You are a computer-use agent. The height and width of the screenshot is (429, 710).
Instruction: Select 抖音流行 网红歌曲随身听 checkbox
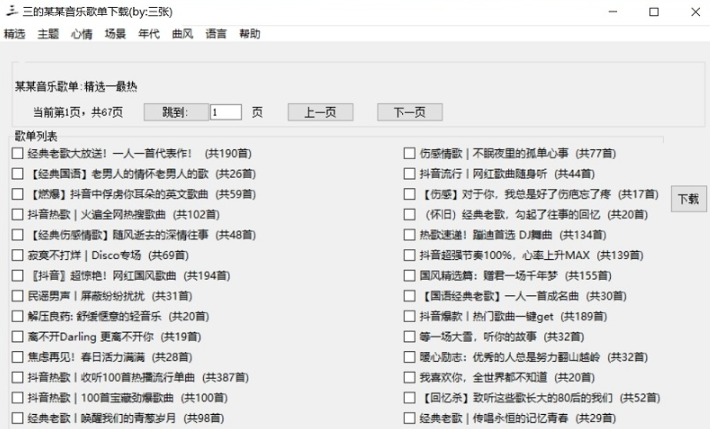coord(409,174)
